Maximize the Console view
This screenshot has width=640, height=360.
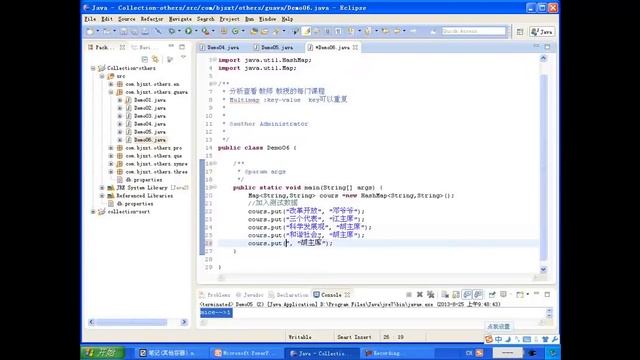[547, 294]
